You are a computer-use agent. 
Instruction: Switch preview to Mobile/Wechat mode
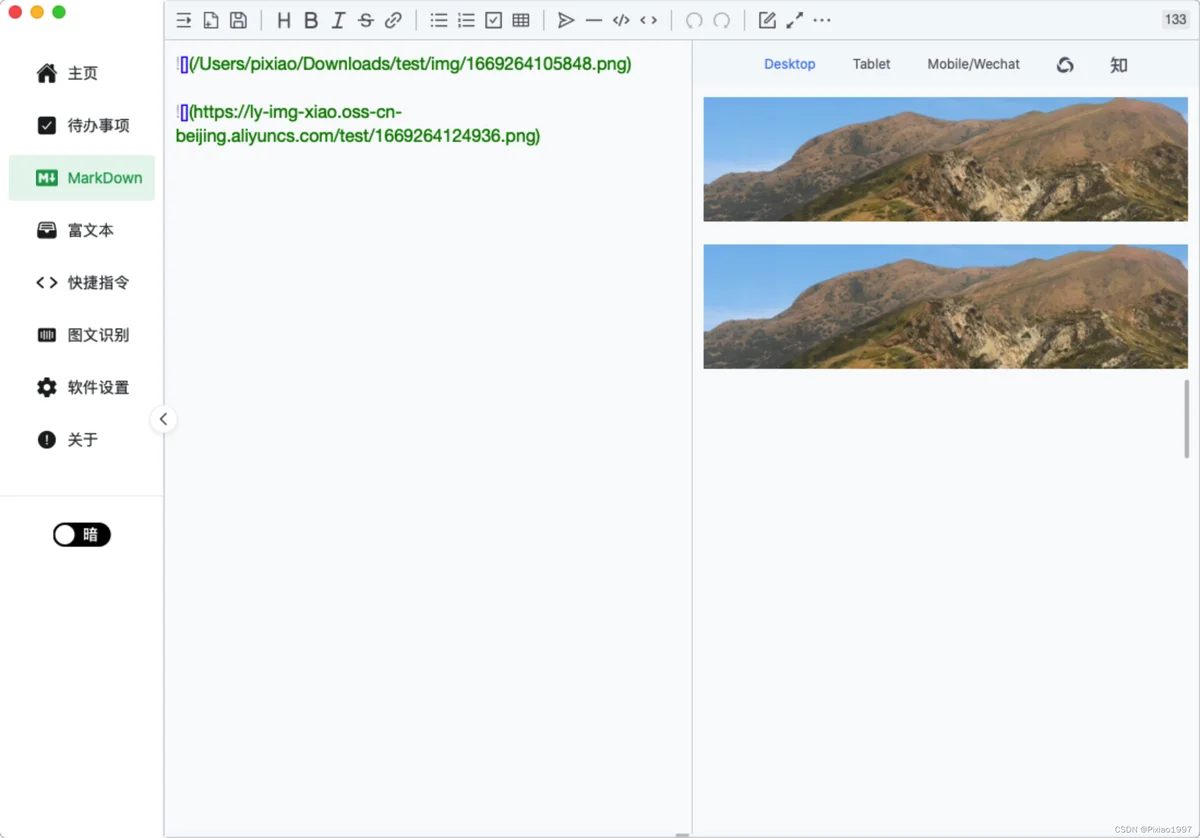point(973,64)
